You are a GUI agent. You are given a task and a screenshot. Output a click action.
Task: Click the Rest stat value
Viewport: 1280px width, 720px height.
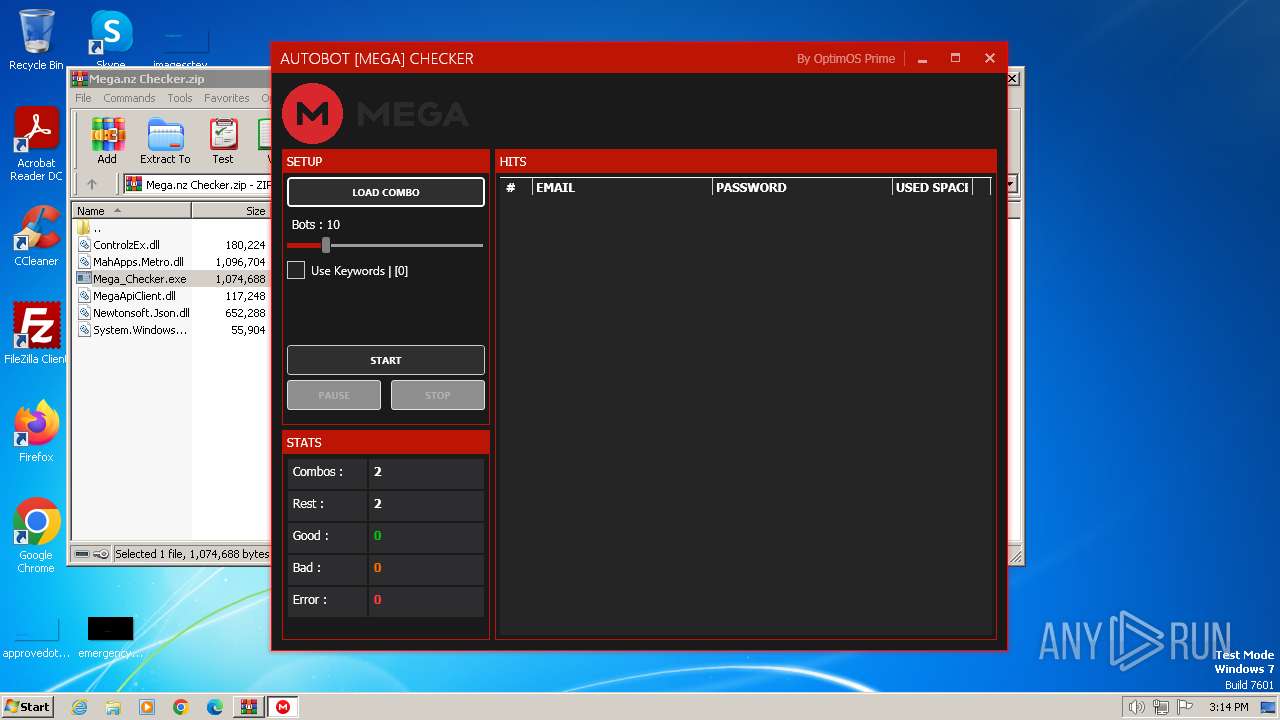tap(378, 504)
